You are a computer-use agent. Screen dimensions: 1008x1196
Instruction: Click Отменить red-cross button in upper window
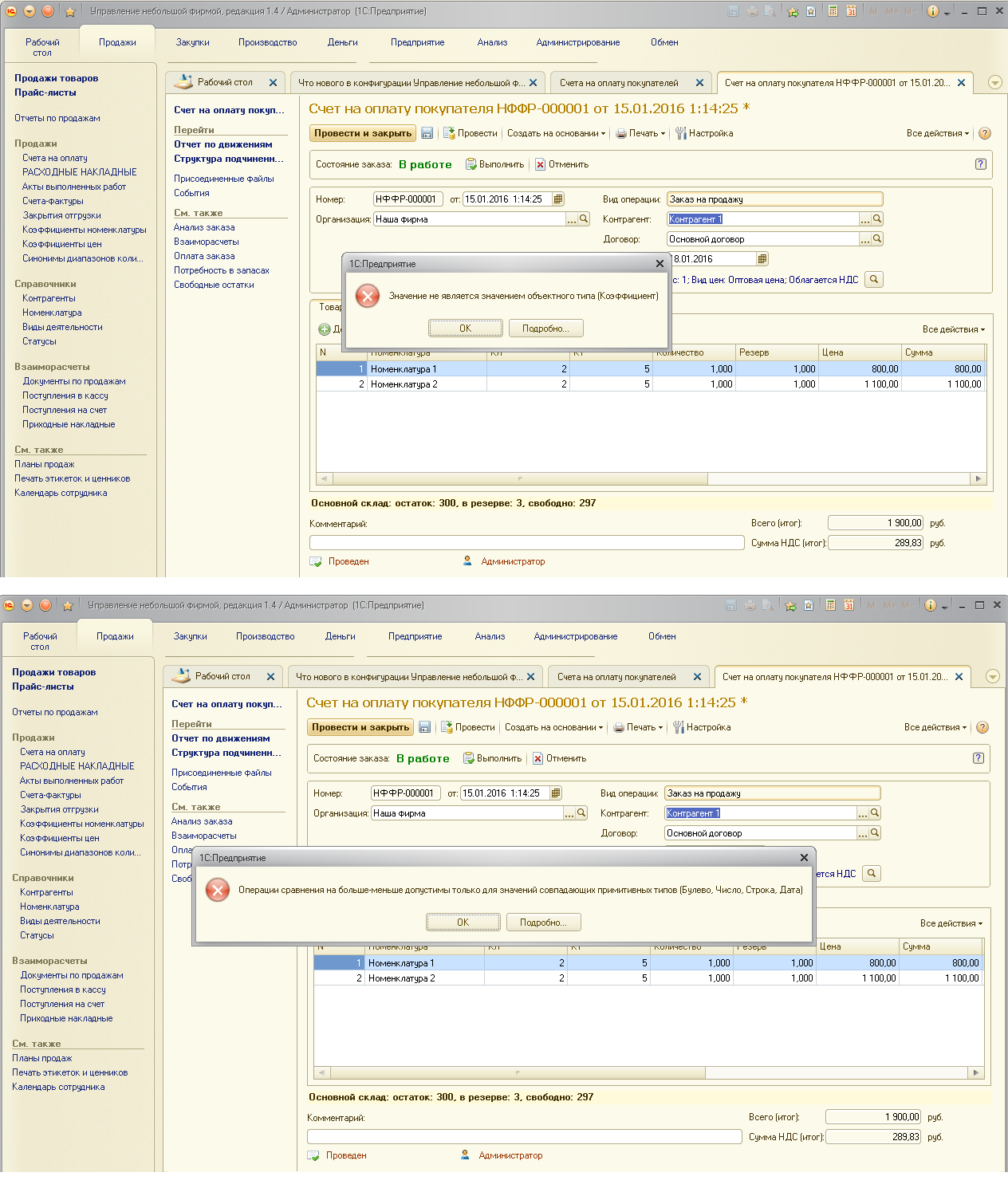click(x=540, y=164)
